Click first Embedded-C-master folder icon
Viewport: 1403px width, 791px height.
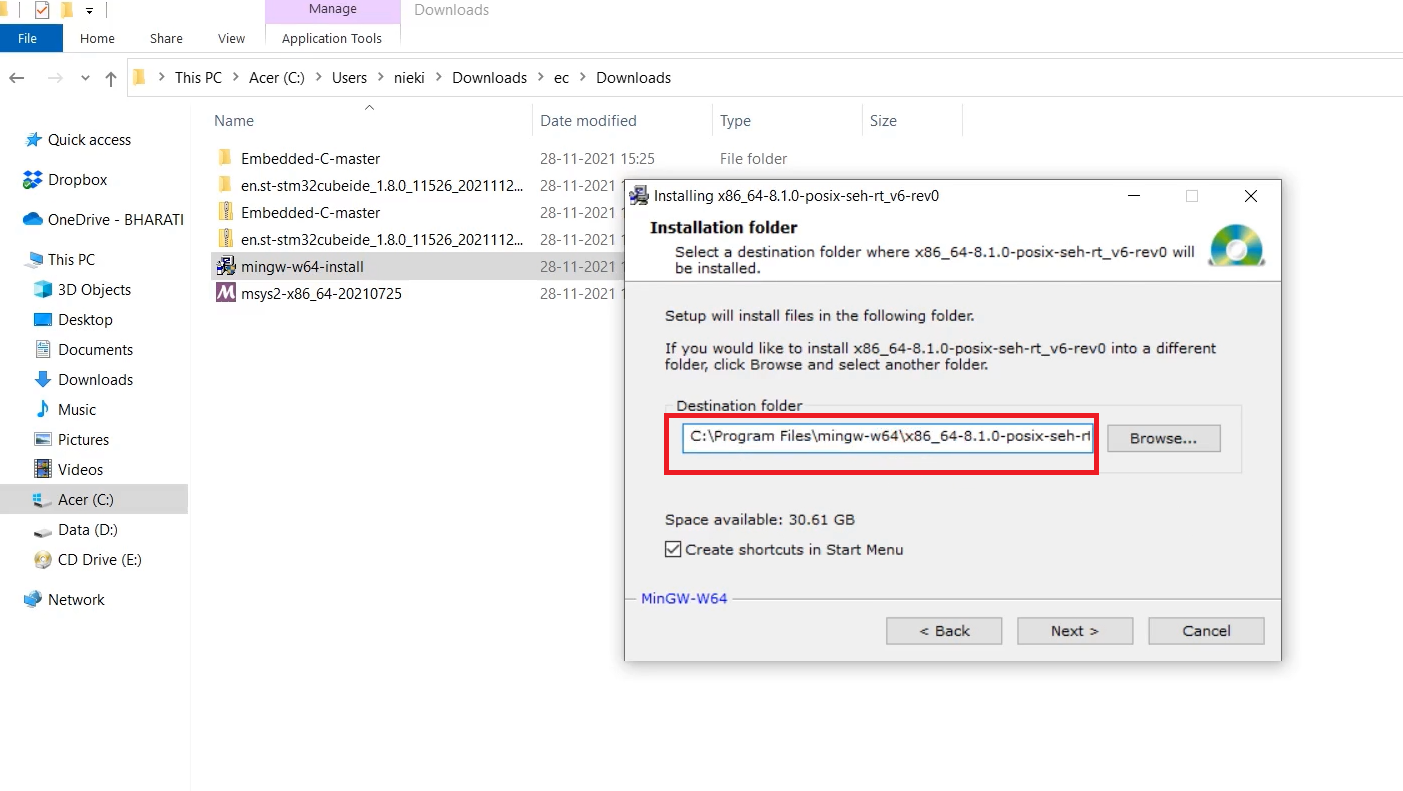pos(225,158)
